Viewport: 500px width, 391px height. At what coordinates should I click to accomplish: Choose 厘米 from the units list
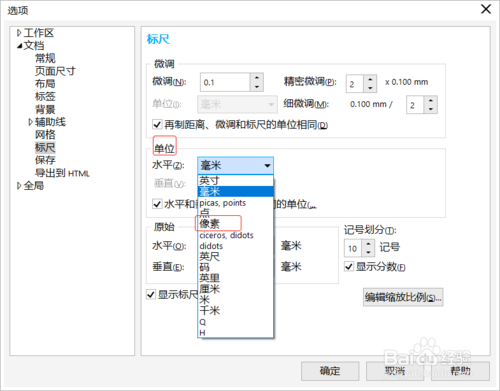236,289
